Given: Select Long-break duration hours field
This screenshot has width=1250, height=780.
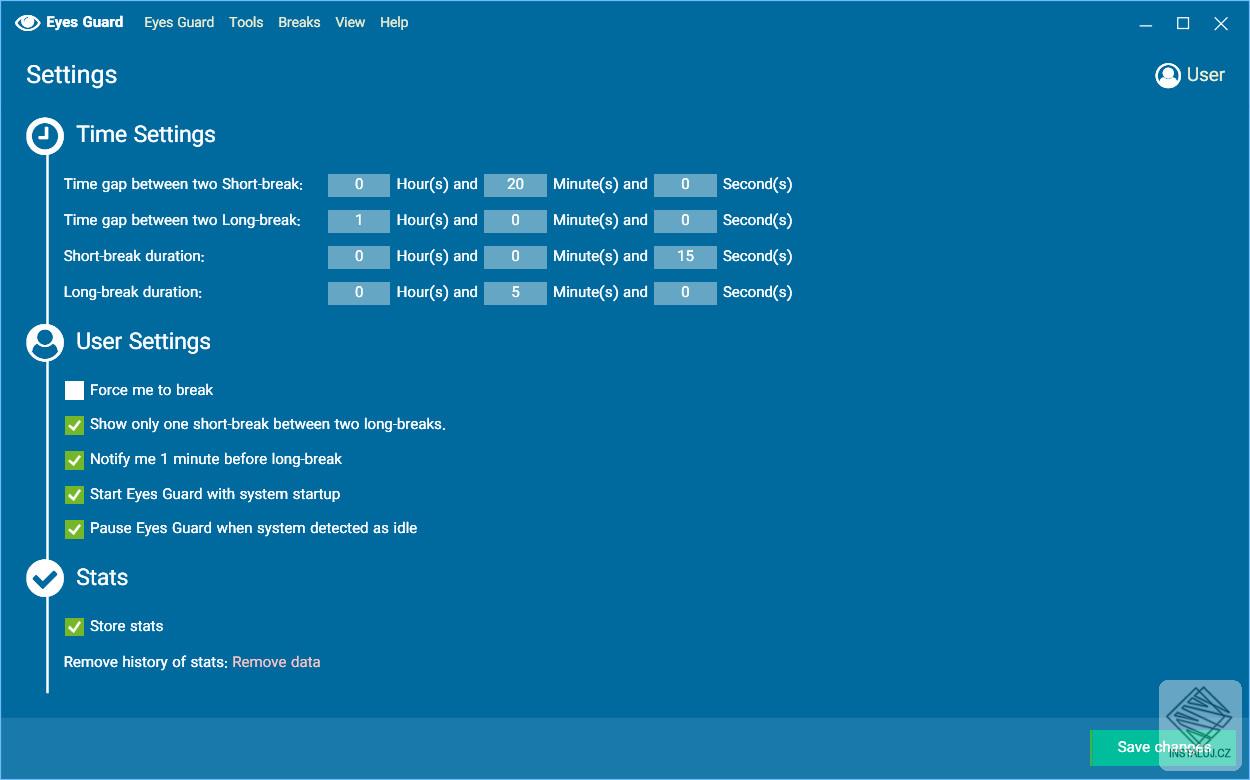Looking at the screenshot, I should (x=359, y=293).
